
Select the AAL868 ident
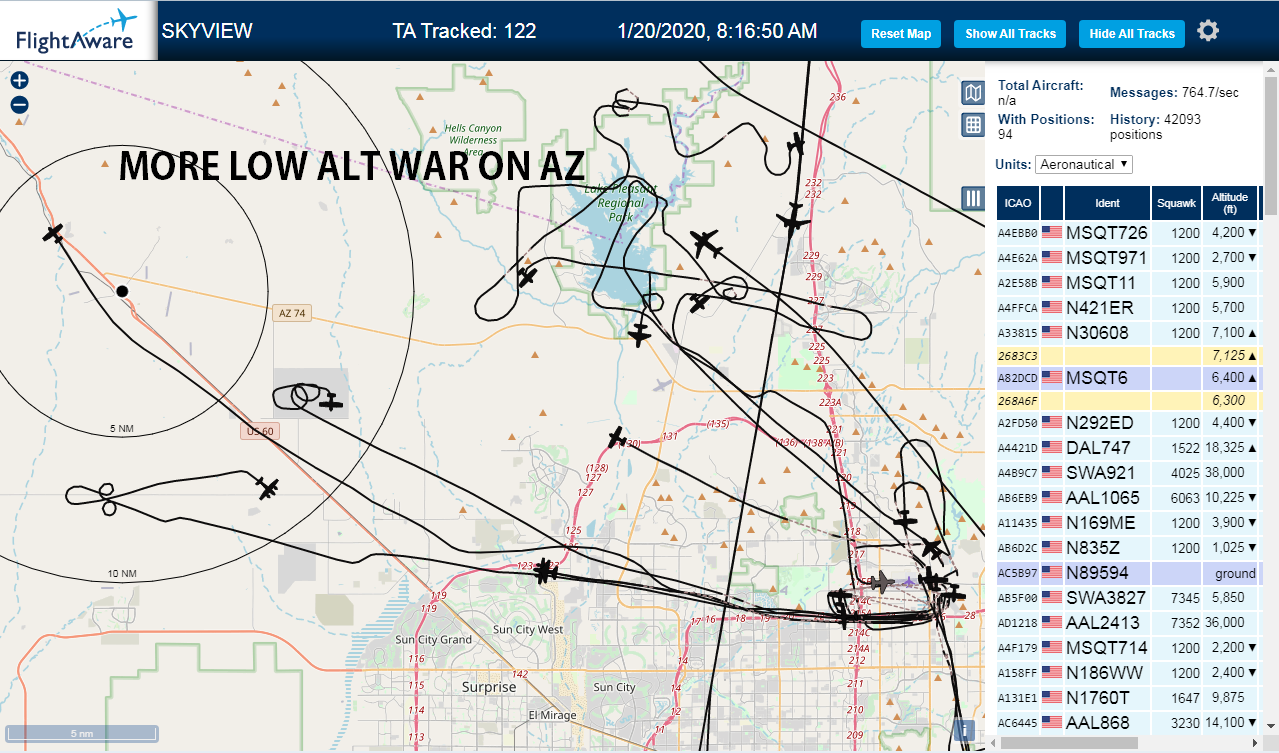pyautogui.click(x=1097, y=722)
